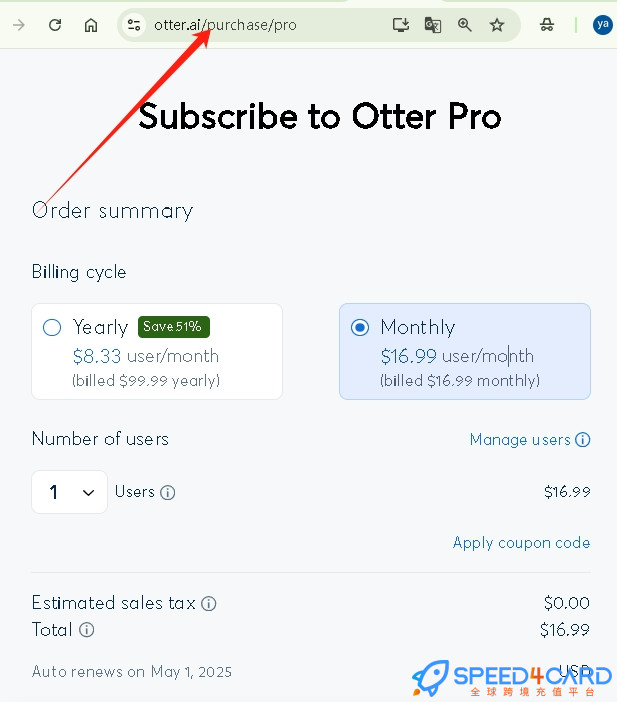Click the info icon next to Total
This screenshot has width=617, height=702.
[87, 630]
